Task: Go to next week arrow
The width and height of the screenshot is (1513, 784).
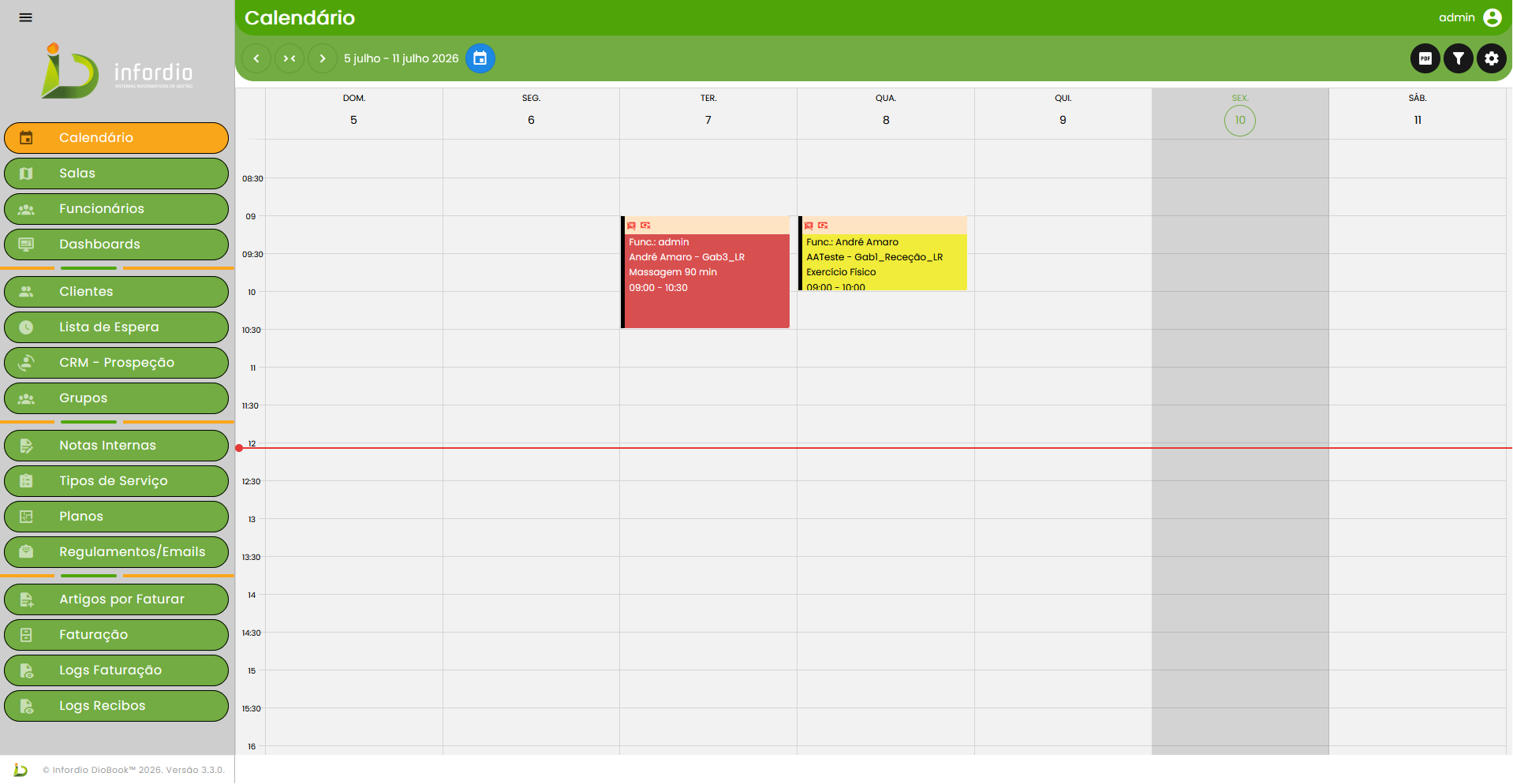Action: click(x=322, y=58)
